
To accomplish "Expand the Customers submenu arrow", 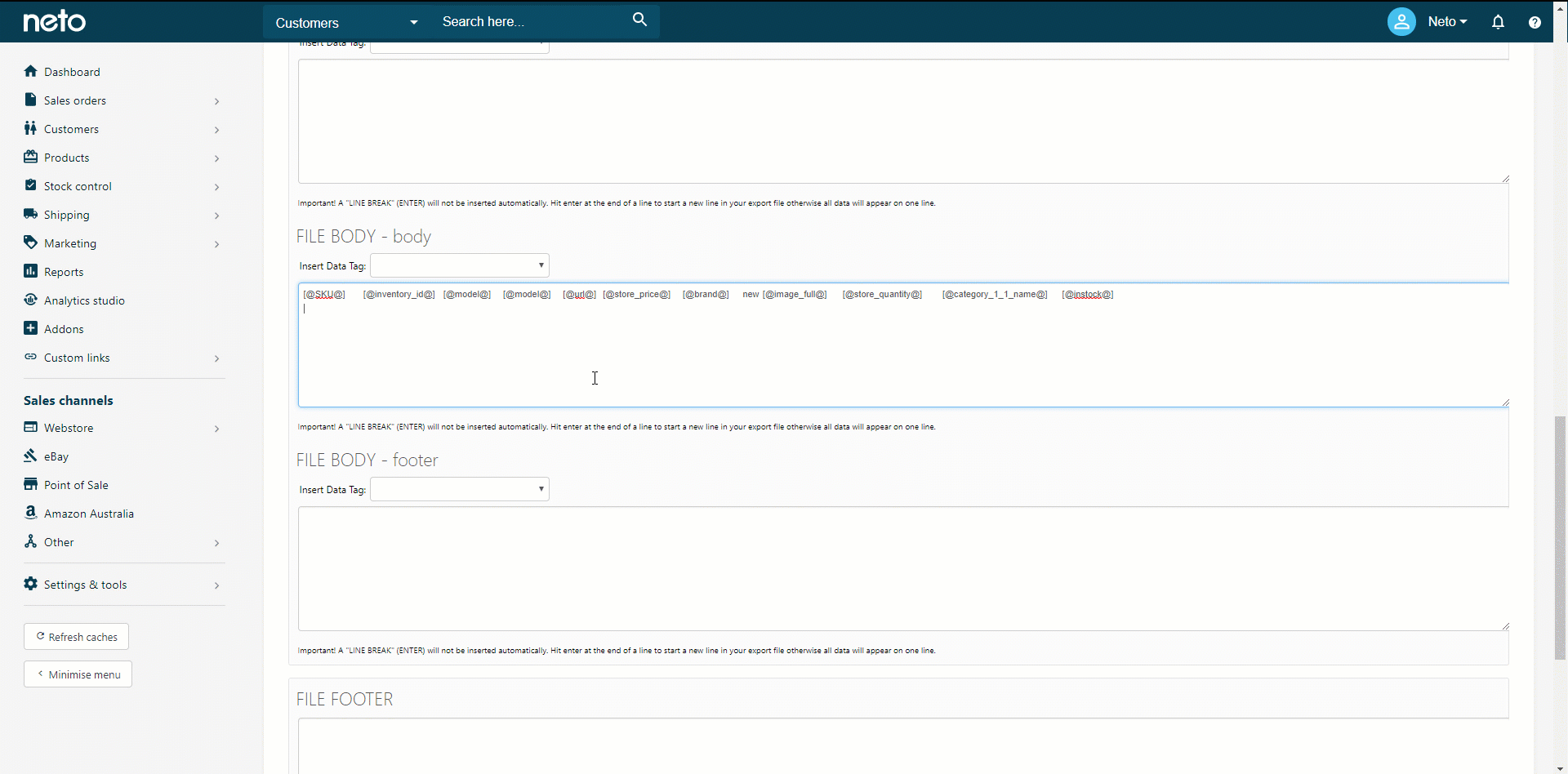I will [216, 130].
